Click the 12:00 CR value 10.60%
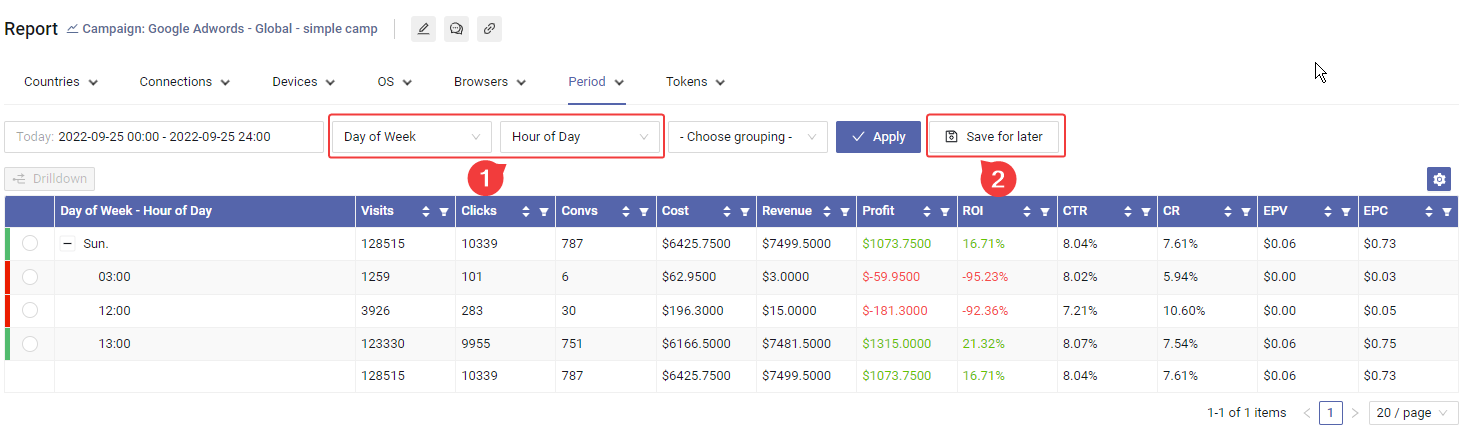The width and height of the screenshot is (1464, 441). [1184, 310]
